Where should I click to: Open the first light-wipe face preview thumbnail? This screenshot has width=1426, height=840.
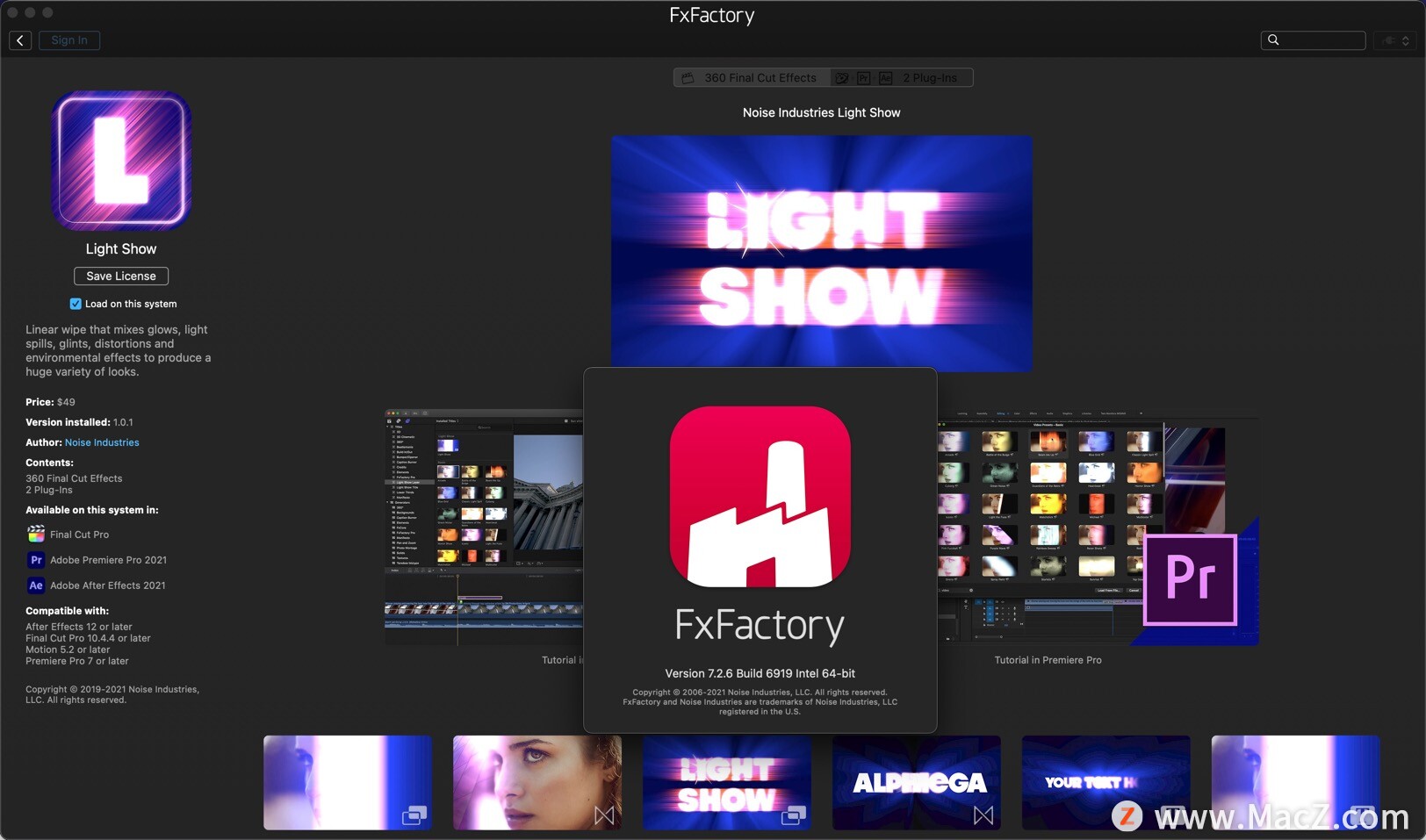(348, 783)
